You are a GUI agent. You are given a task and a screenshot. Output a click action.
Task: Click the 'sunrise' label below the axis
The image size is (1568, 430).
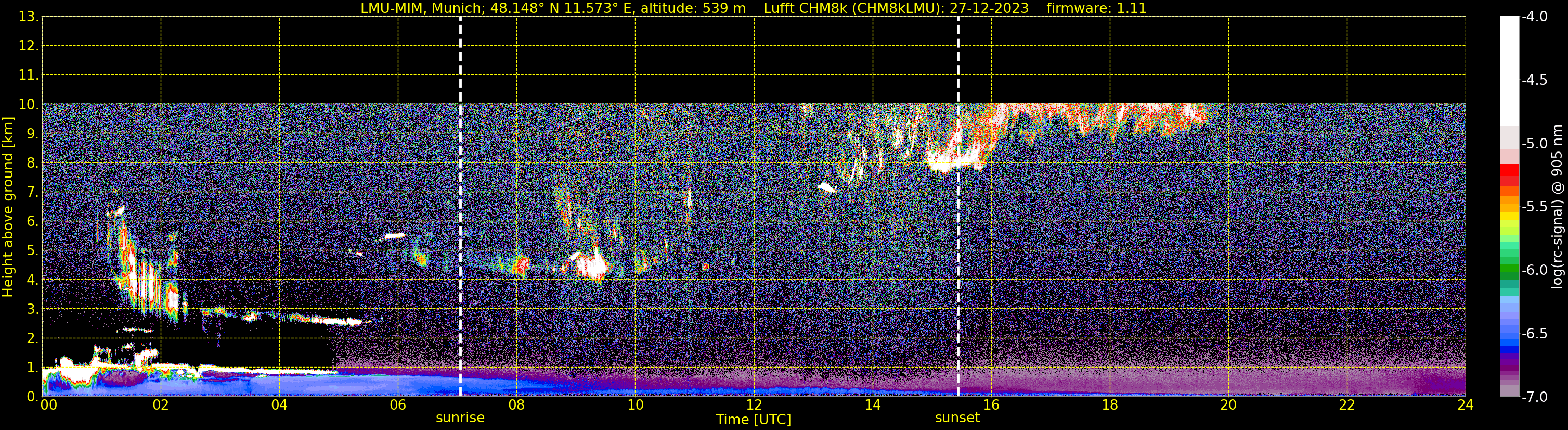click(460, 418)
